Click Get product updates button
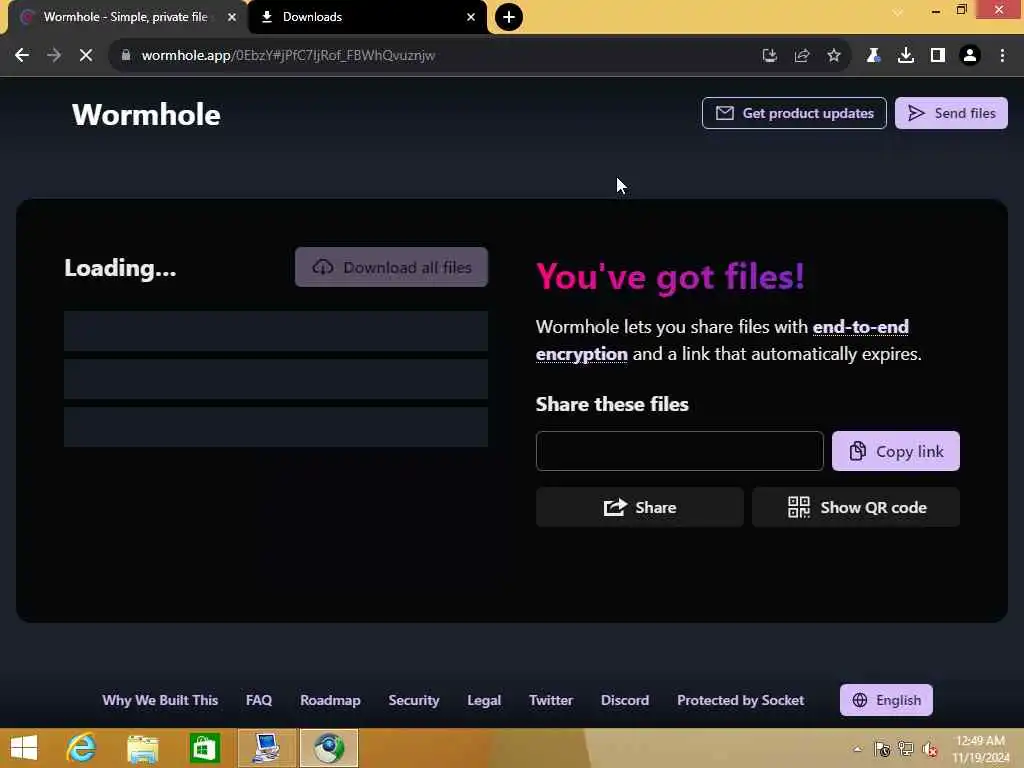The width and height of the screenshot is (1024, 768). pyautogui.click(x=794, y=113)
